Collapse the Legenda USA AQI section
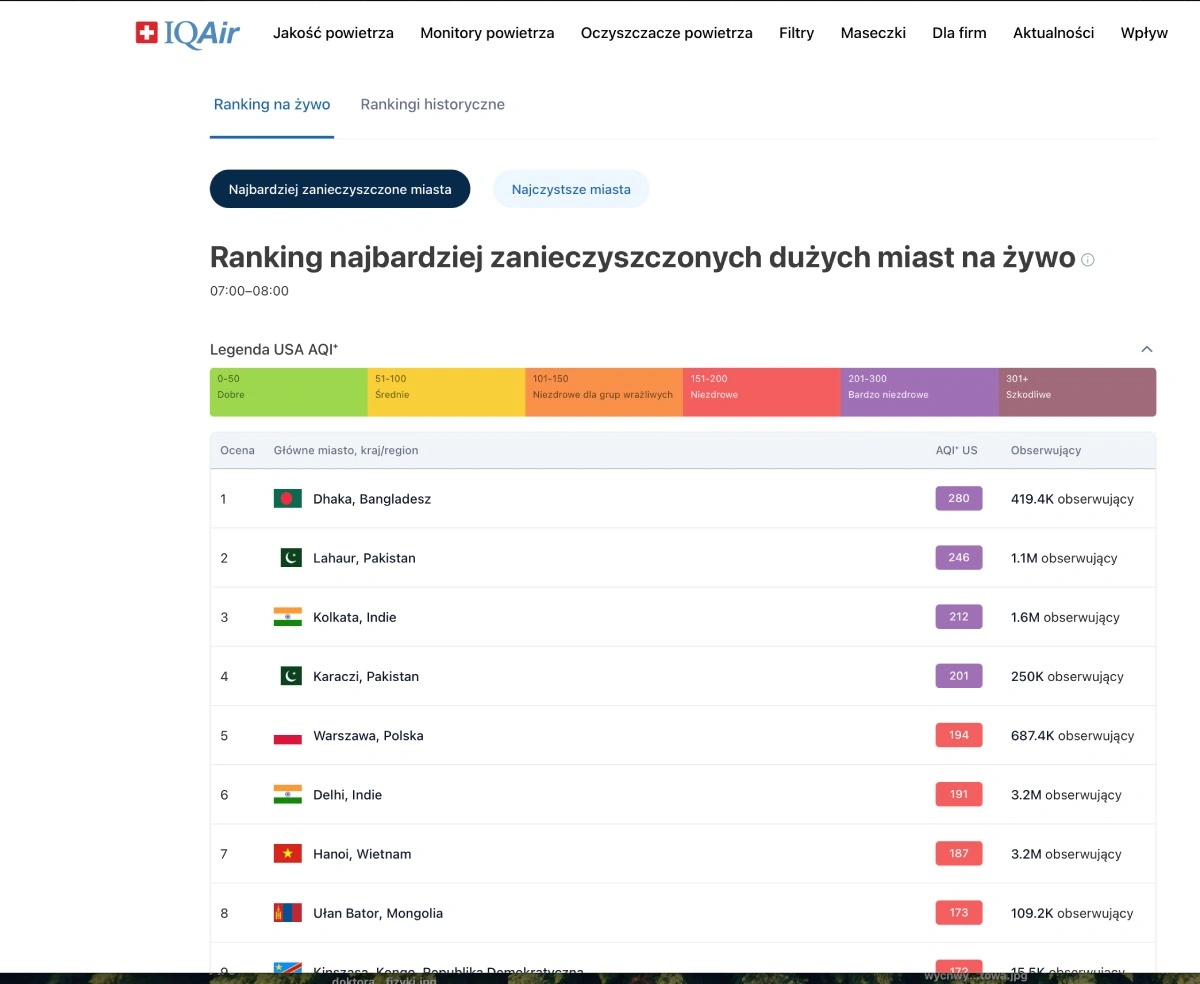The height and width of the screenshot is (984, 1200). 1147,349
